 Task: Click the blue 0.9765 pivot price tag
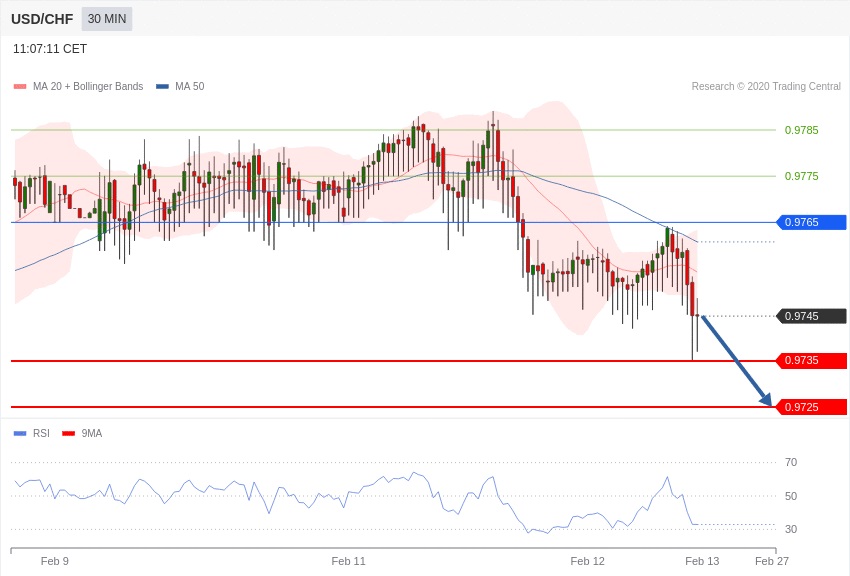(811, 222)
